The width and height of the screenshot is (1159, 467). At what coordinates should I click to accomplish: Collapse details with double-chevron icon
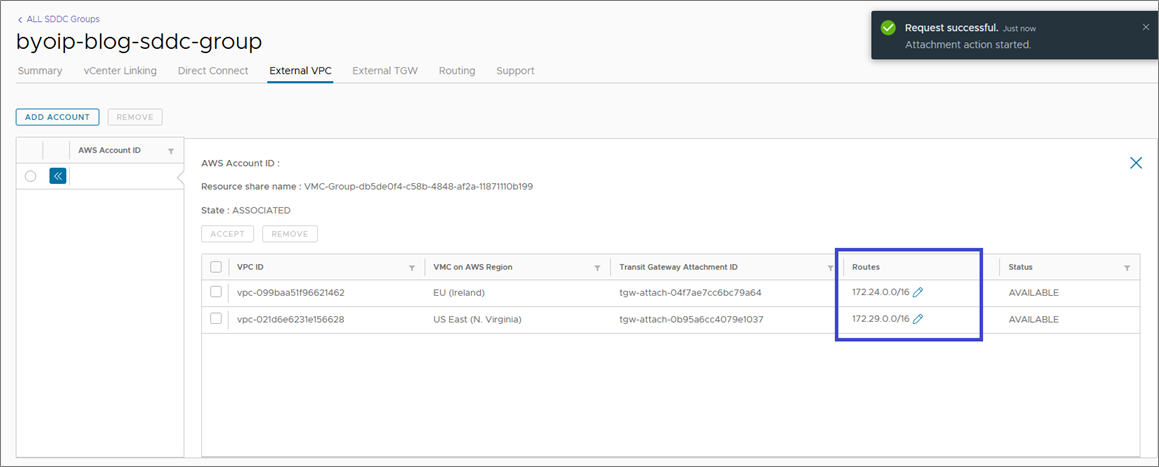coord(58,177)
